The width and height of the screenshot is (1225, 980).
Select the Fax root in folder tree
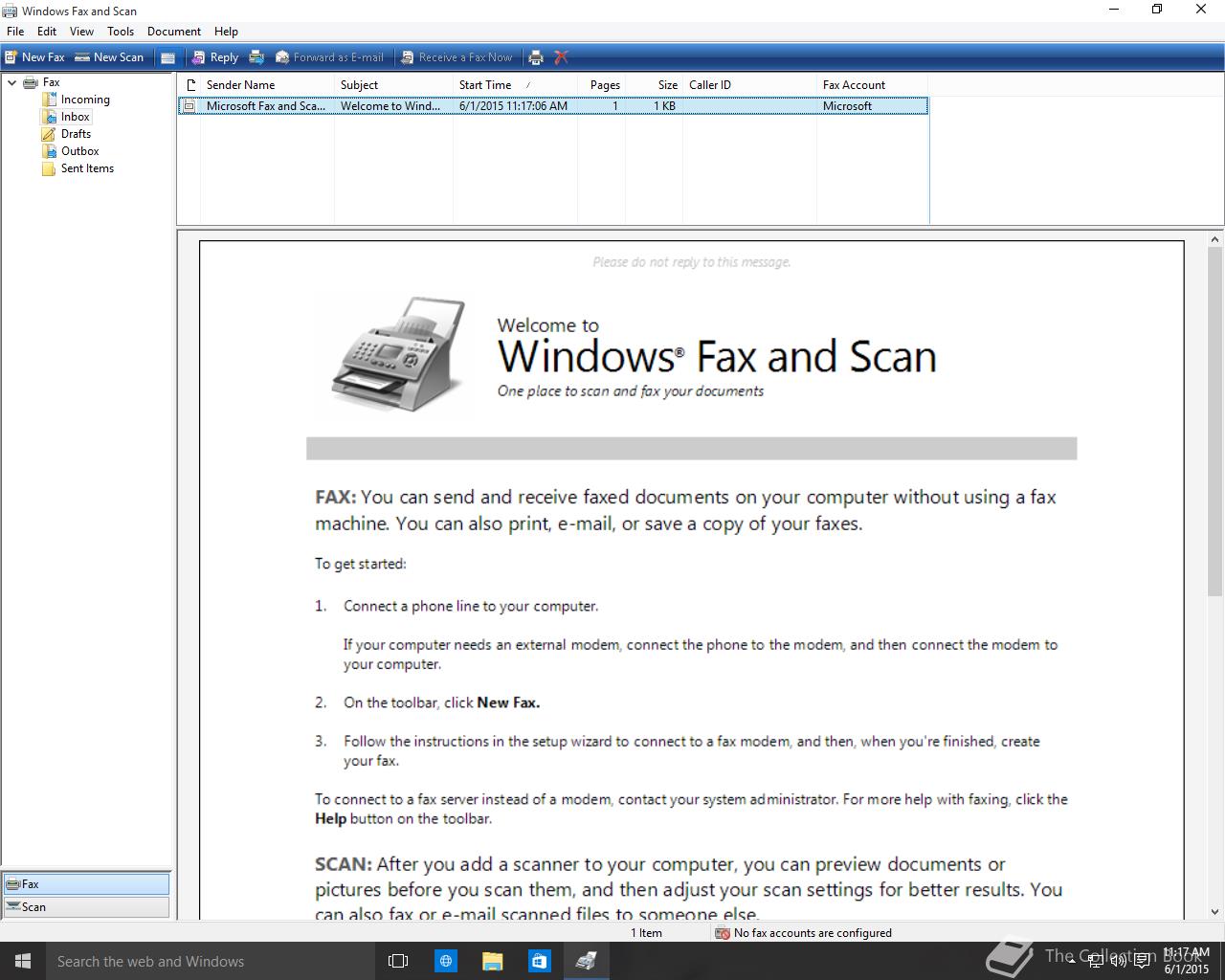coord(51,82)
